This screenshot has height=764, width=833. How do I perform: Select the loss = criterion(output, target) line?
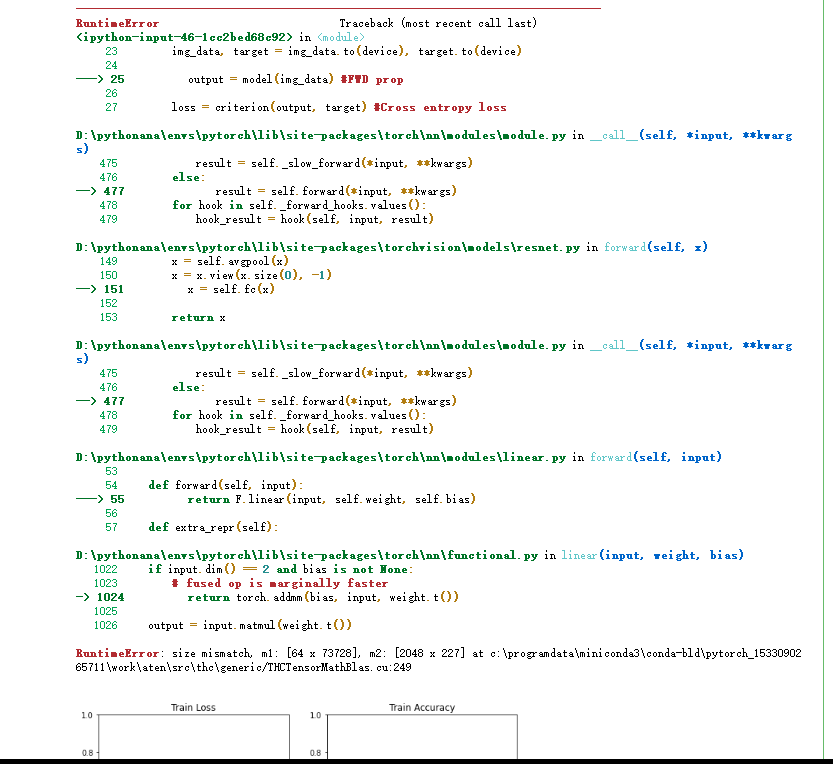(x=338, y=107)
